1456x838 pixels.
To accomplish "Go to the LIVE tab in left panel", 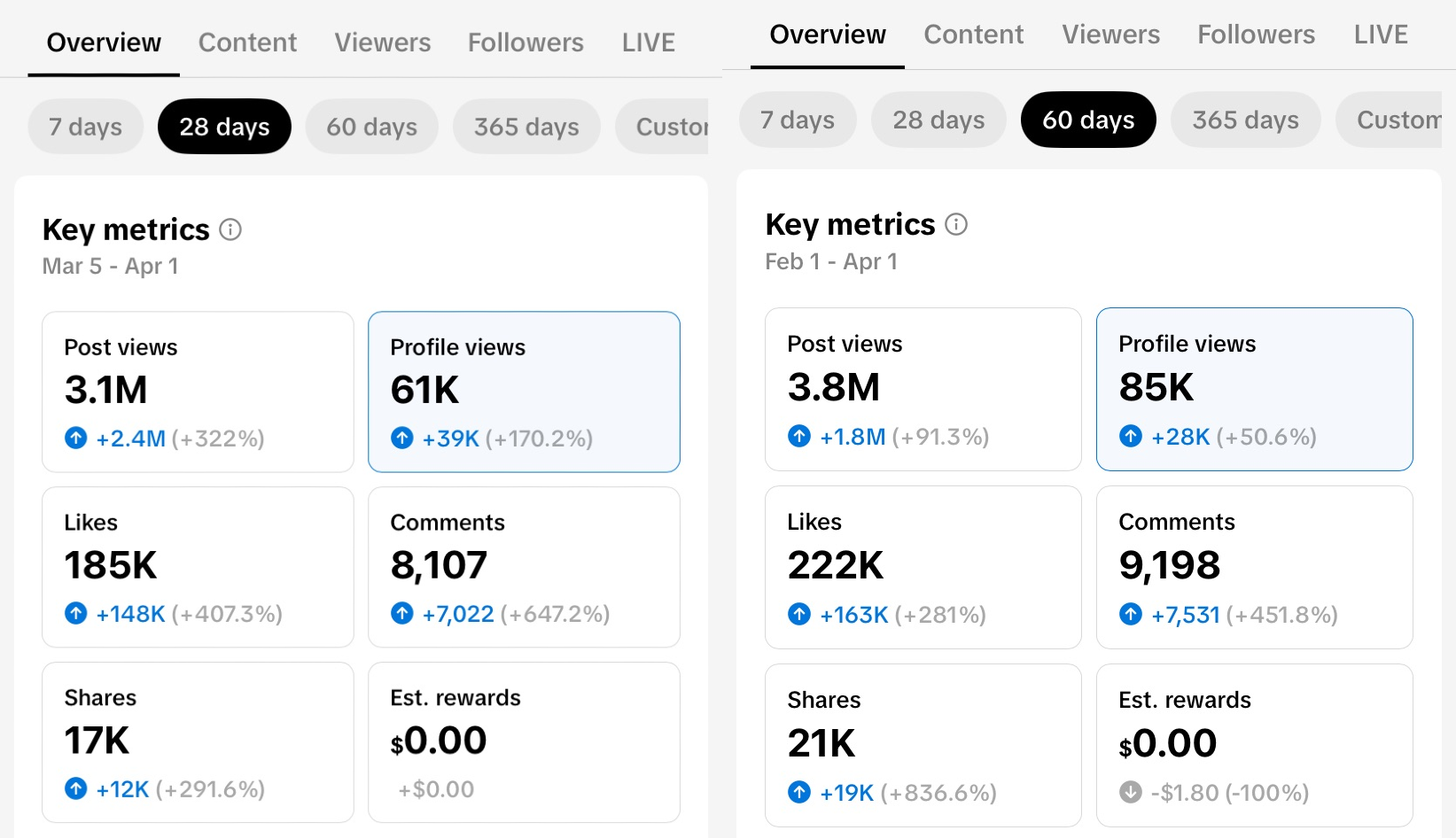I will point(648,43).
